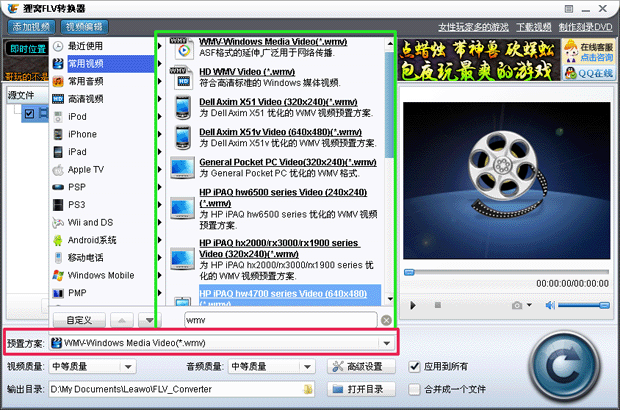Viewport: 620px width, 410px height.
Task: Open snapshot options dropdown arrow
Action: pyautogui.click(x=529, y=305)
